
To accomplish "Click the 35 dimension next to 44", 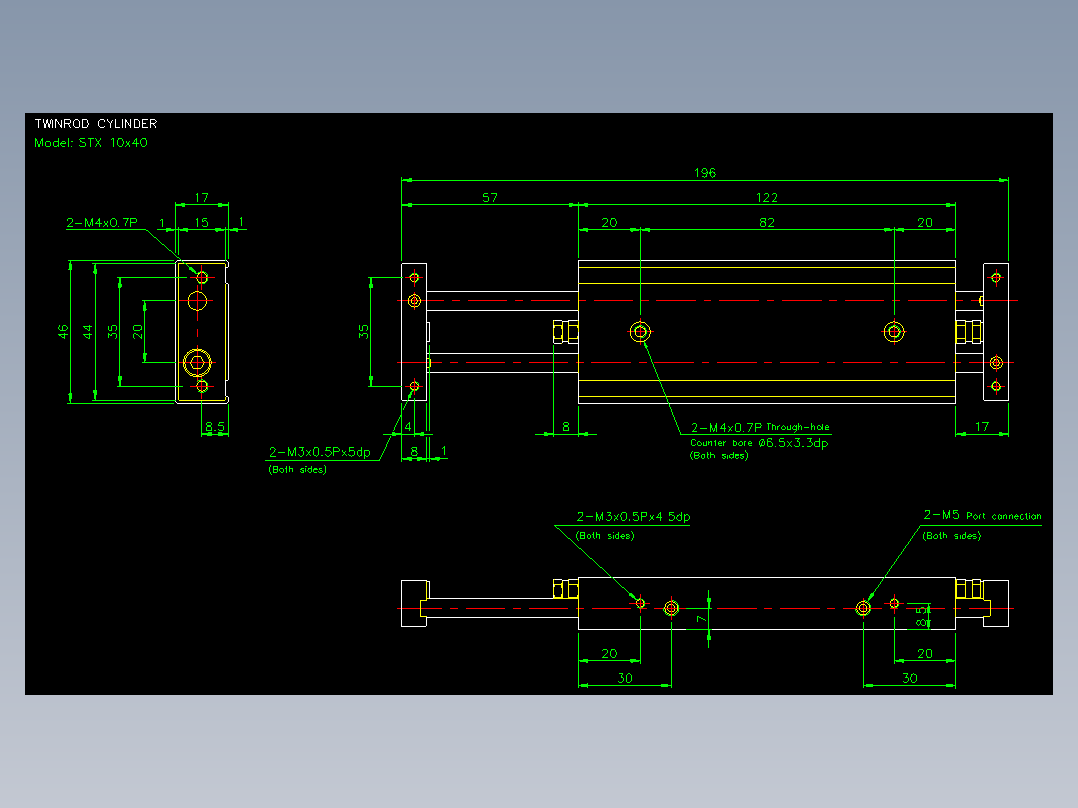I will (x=113, y=331).
